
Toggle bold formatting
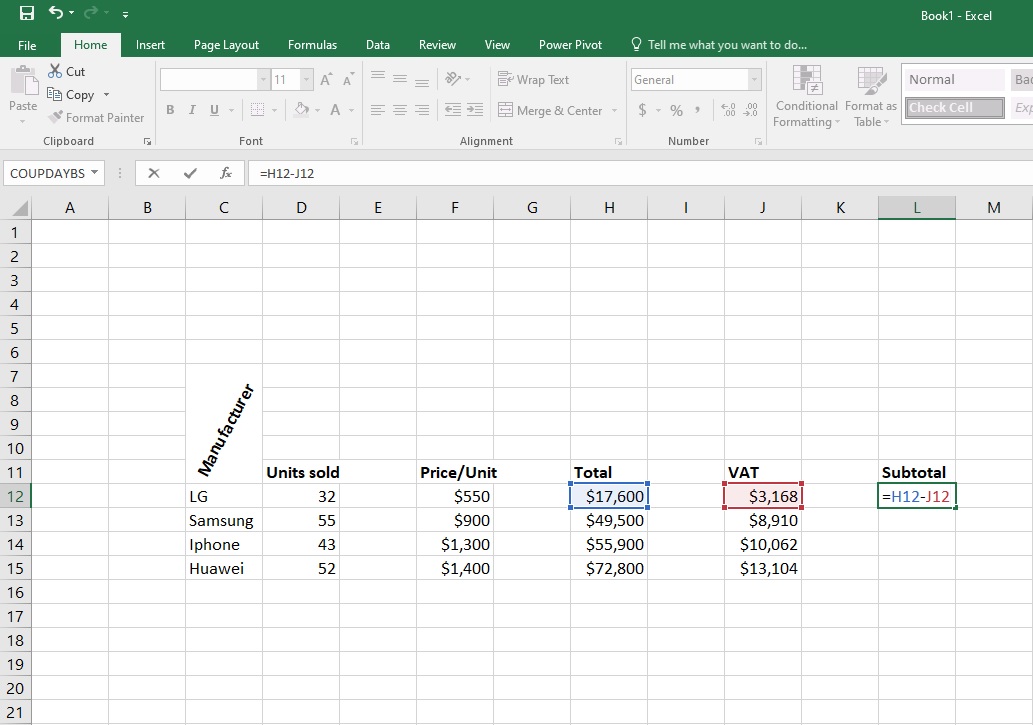[x=169, y=110]
